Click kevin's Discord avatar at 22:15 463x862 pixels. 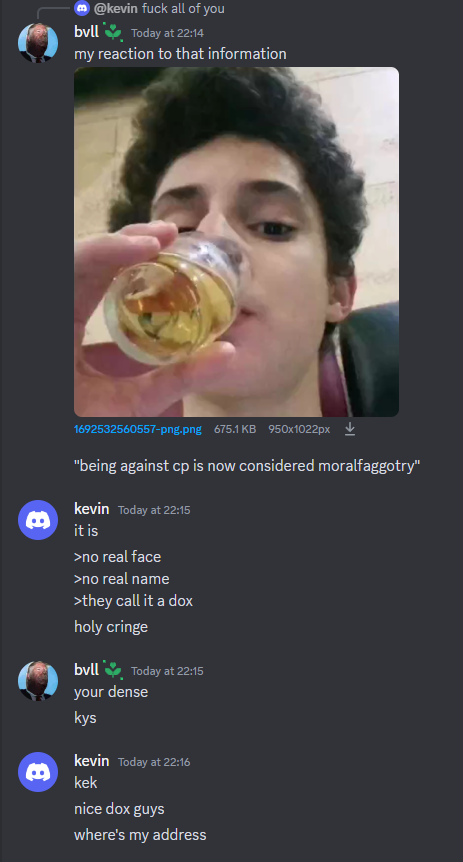tap(38, 520)
